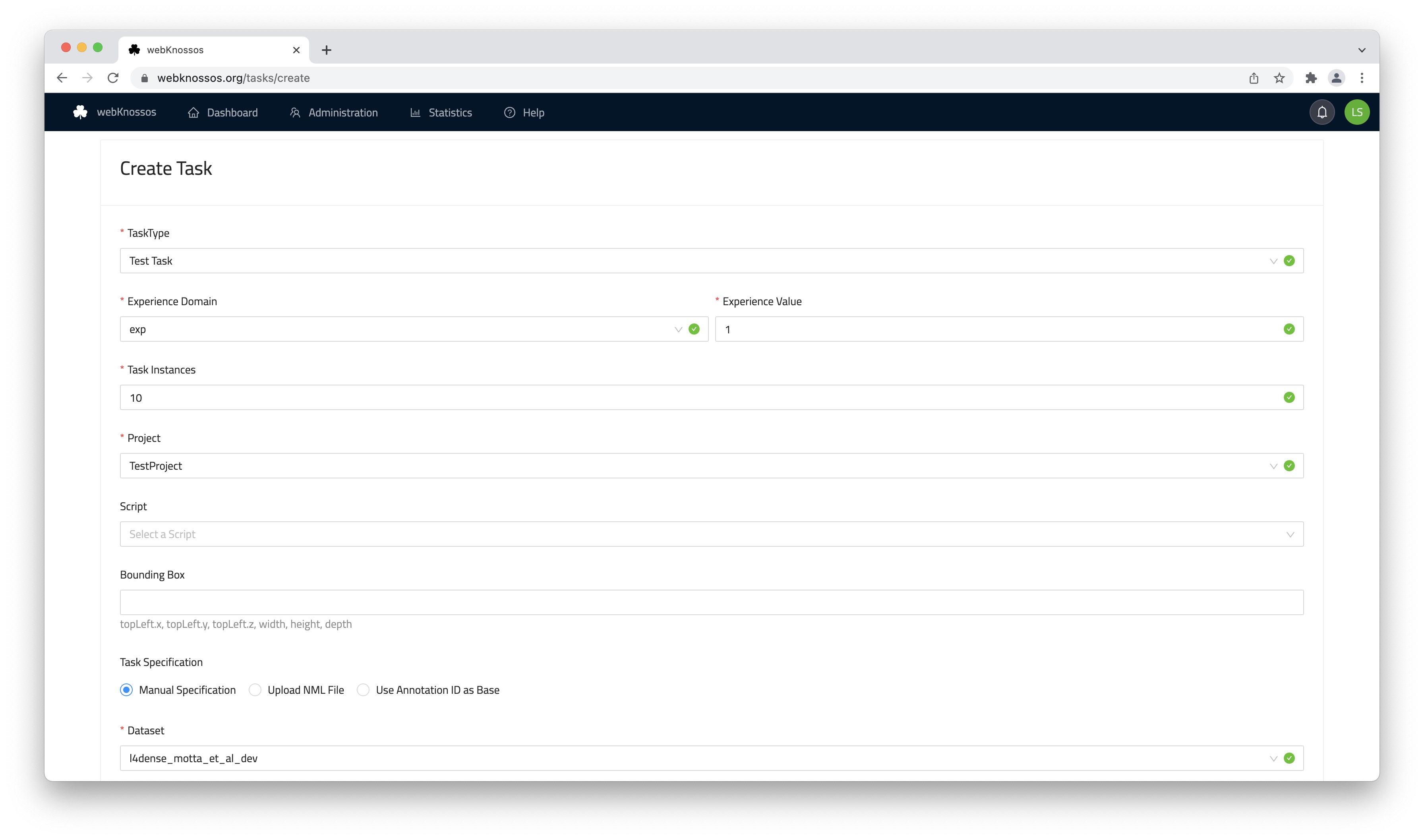Image resolution: width=1424 pixels, height=840 pixels.
Task: Click the browser share icon
Action: (x=1254, y=78)
